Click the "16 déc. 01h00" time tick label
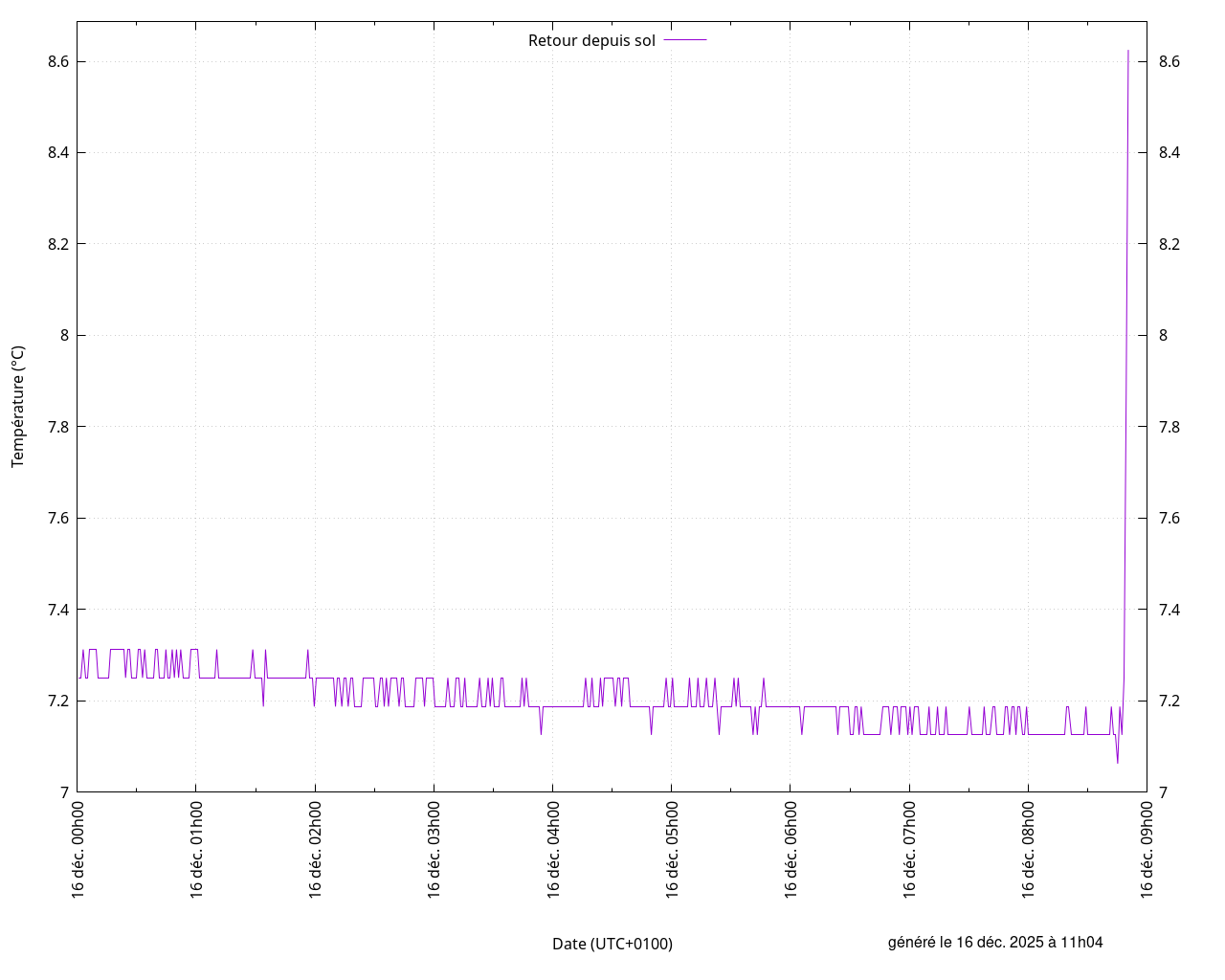This screenshot has width=1225, height=980. (x=196, y=850)
